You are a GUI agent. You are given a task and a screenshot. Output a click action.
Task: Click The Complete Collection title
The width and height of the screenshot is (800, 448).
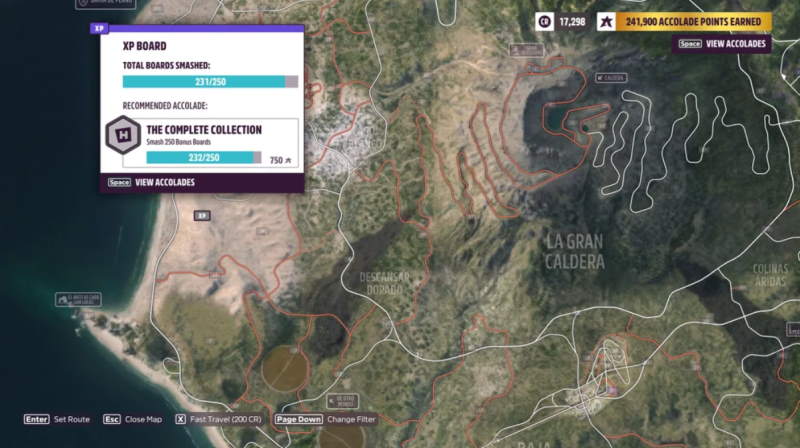click(x=204, y=130)
